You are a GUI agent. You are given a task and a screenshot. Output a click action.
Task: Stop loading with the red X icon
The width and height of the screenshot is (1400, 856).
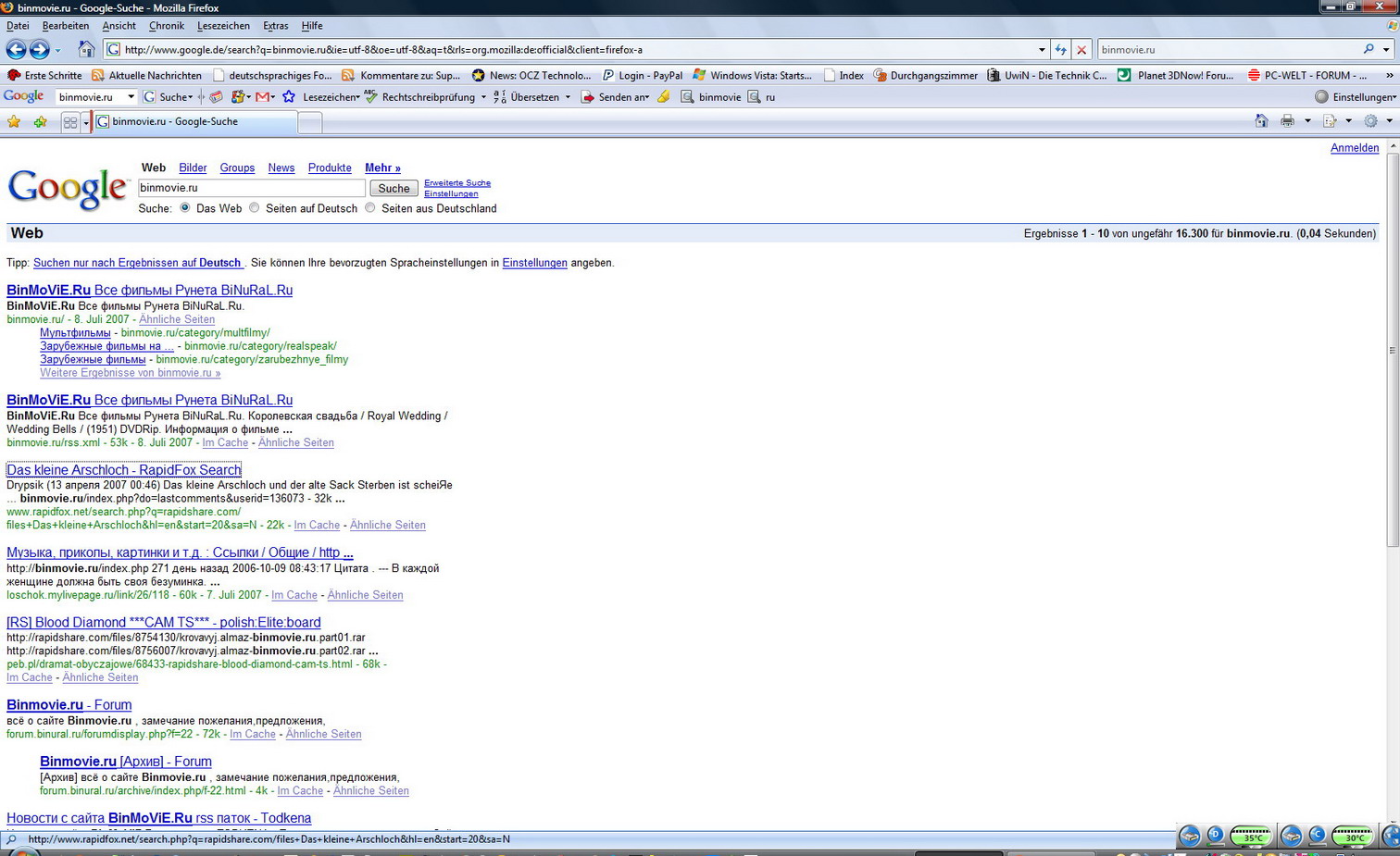pyautogui.click(x=1081, y=50)
